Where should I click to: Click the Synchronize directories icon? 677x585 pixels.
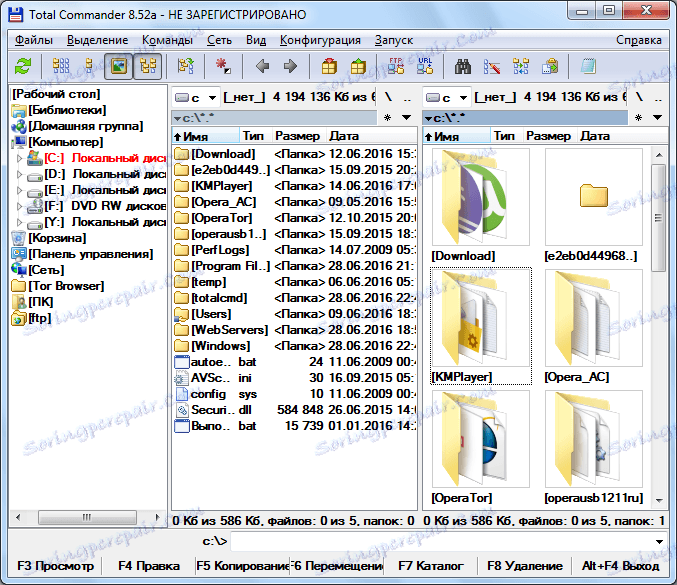[521, 66]
